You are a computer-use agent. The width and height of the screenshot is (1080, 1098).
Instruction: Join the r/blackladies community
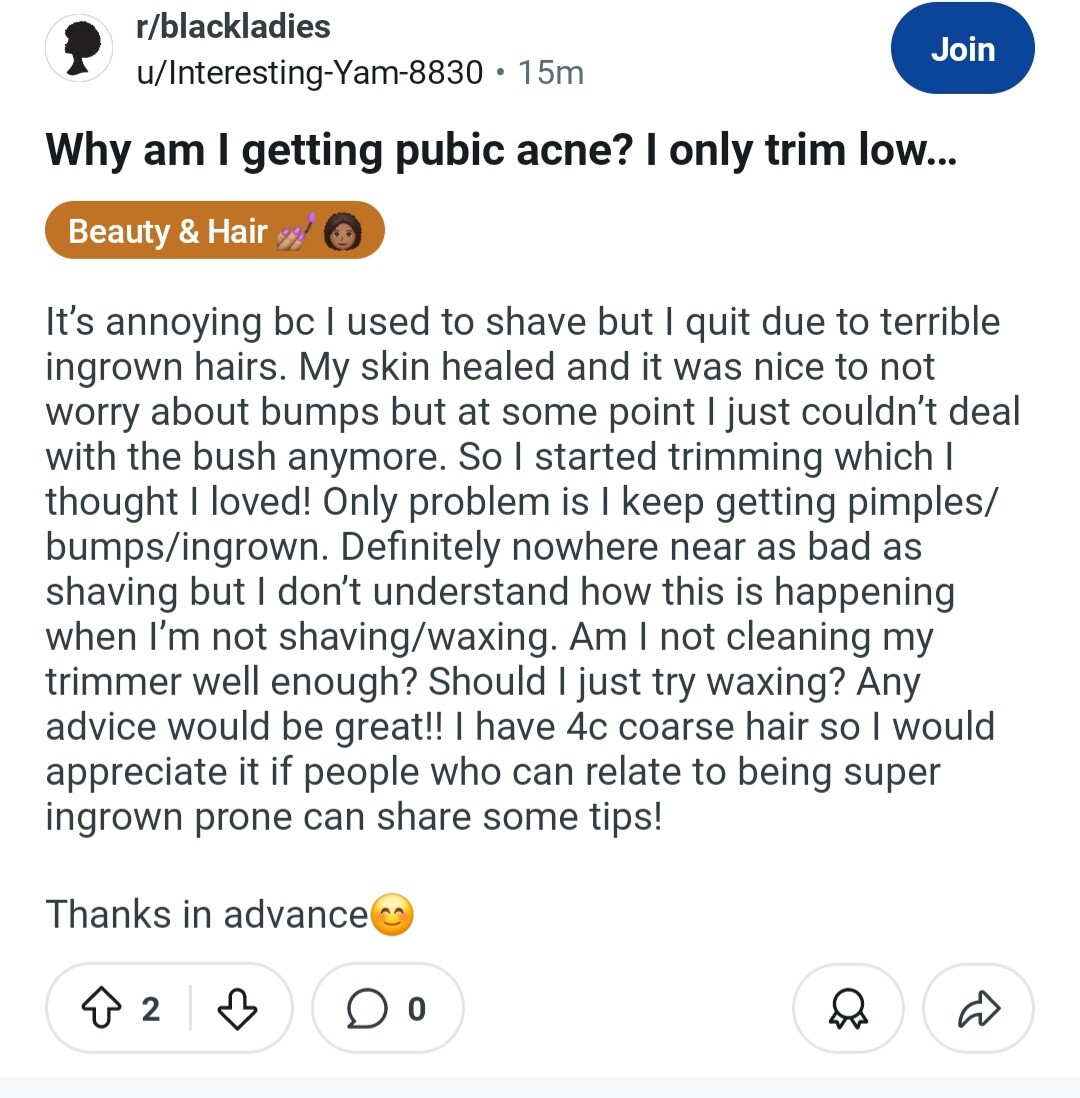click(x=962, y=49)
